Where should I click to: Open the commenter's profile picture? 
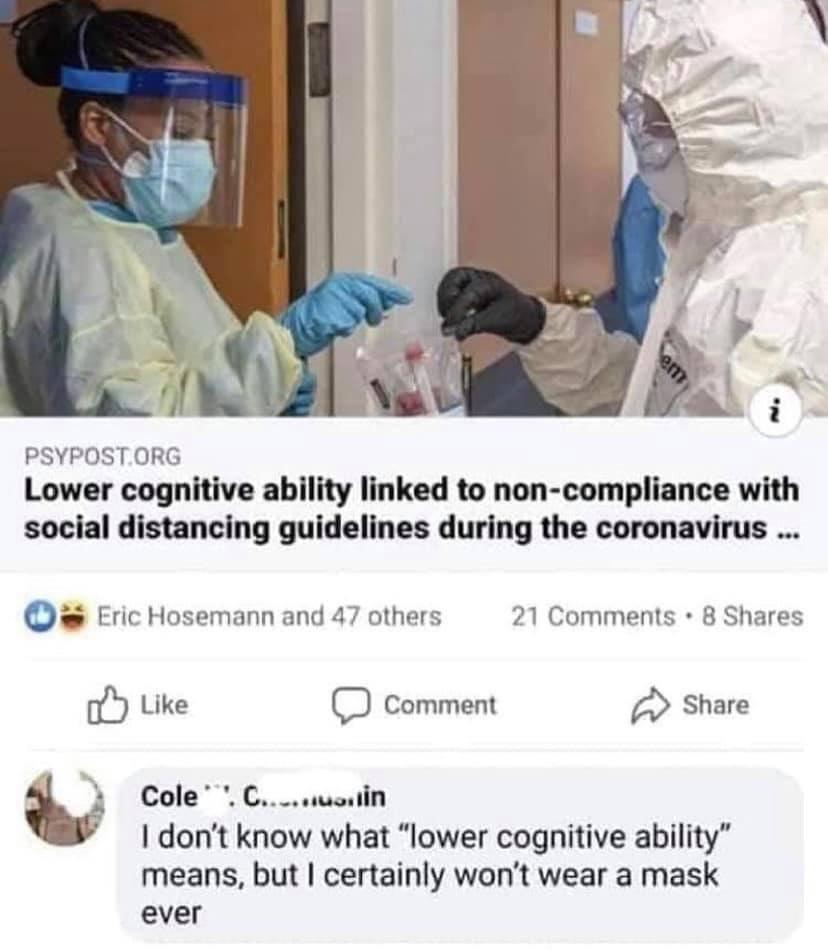point(64,808)
